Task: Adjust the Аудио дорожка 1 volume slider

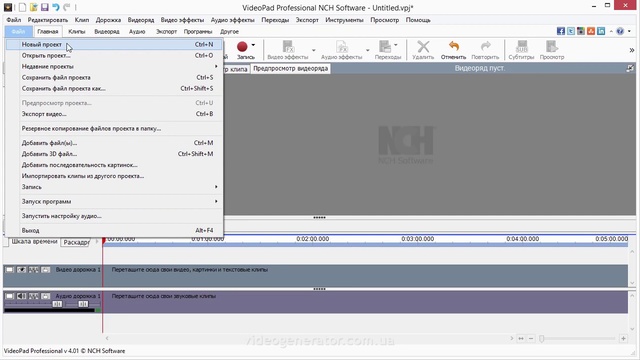Action: click(x=58, y=304)
